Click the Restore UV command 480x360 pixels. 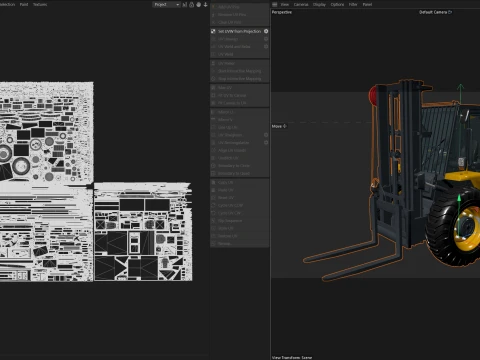pyautogui.click(x=240, y=236)
